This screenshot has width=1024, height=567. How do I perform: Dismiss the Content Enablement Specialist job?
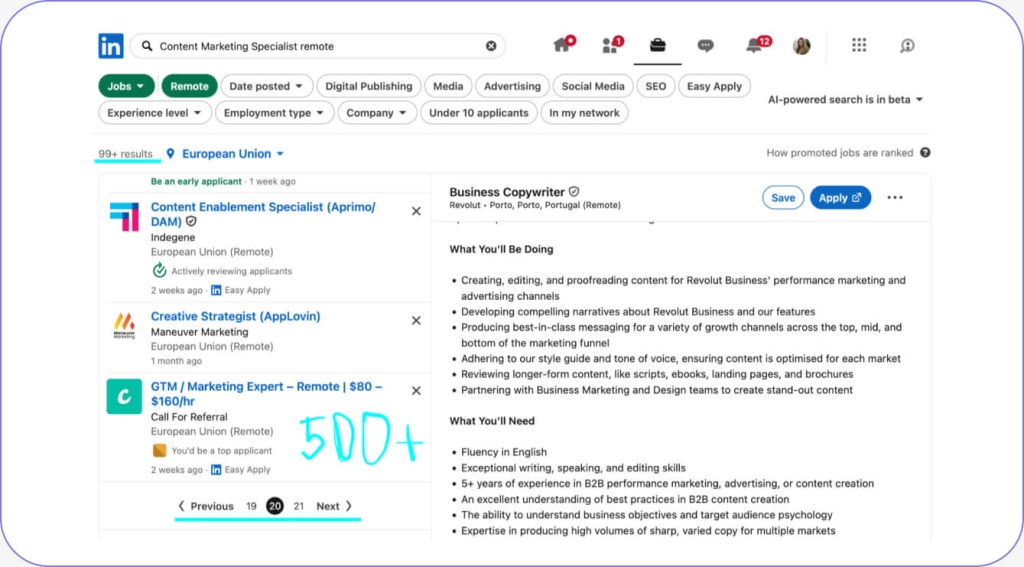416,211
